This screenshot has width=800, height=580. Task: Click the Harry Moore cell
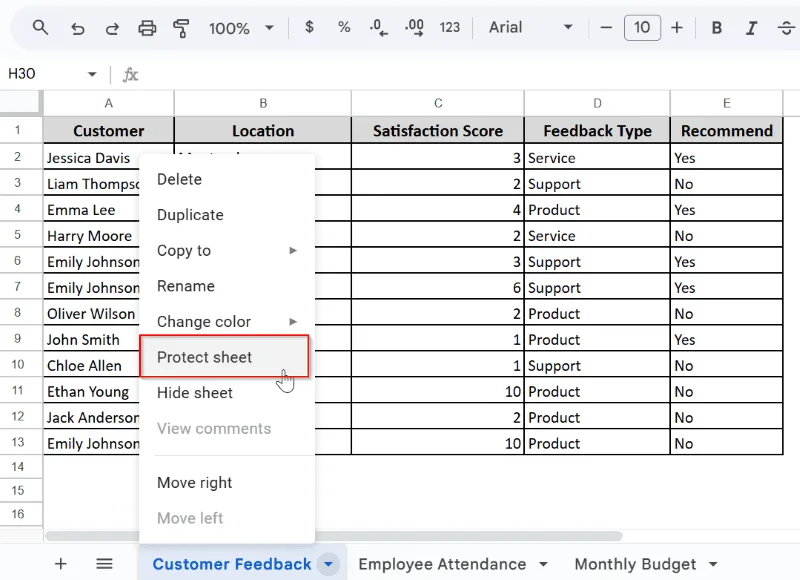(91, 236)
